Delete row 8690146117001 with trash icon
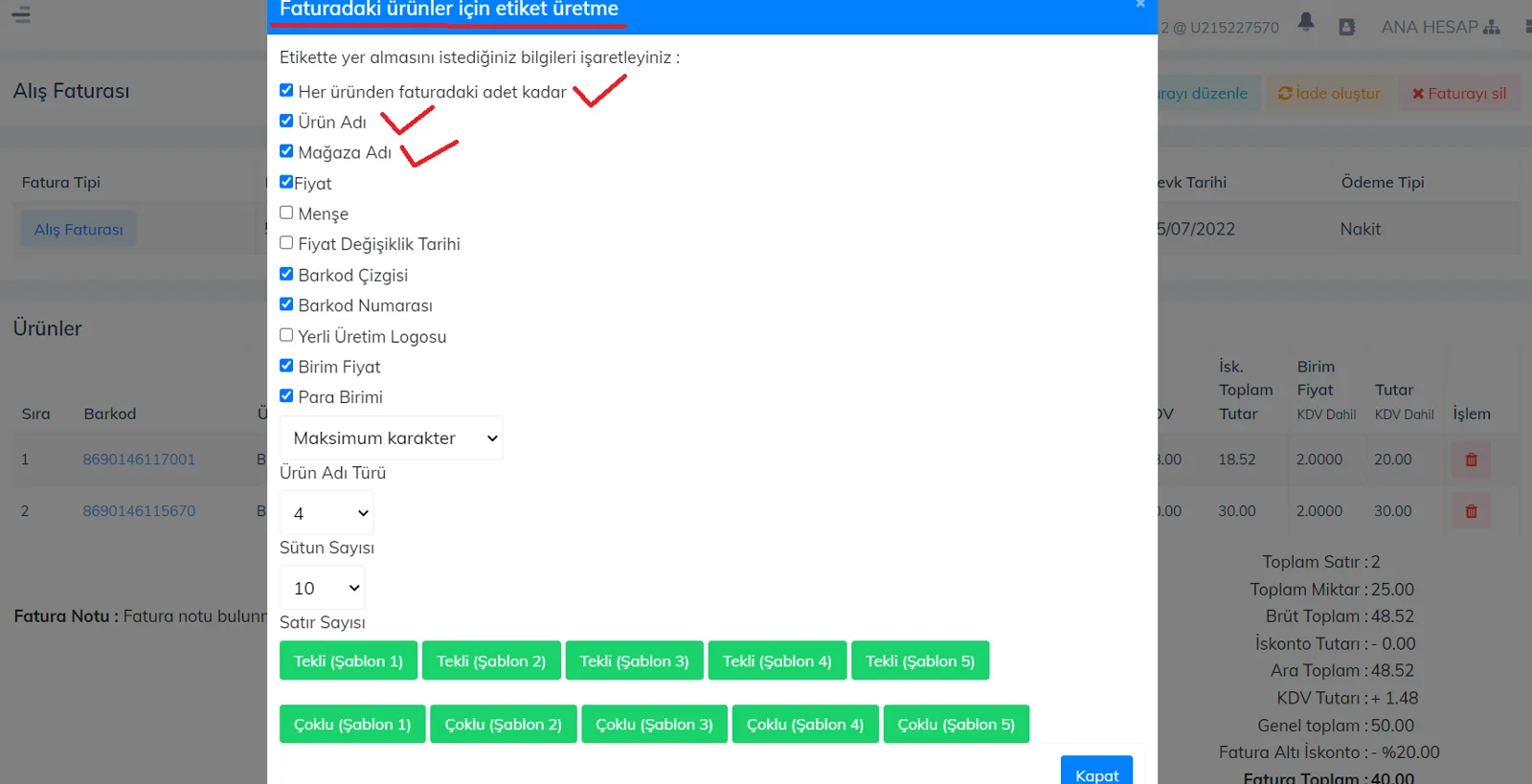1532x784 pixels. click(x=1471, y=459)
